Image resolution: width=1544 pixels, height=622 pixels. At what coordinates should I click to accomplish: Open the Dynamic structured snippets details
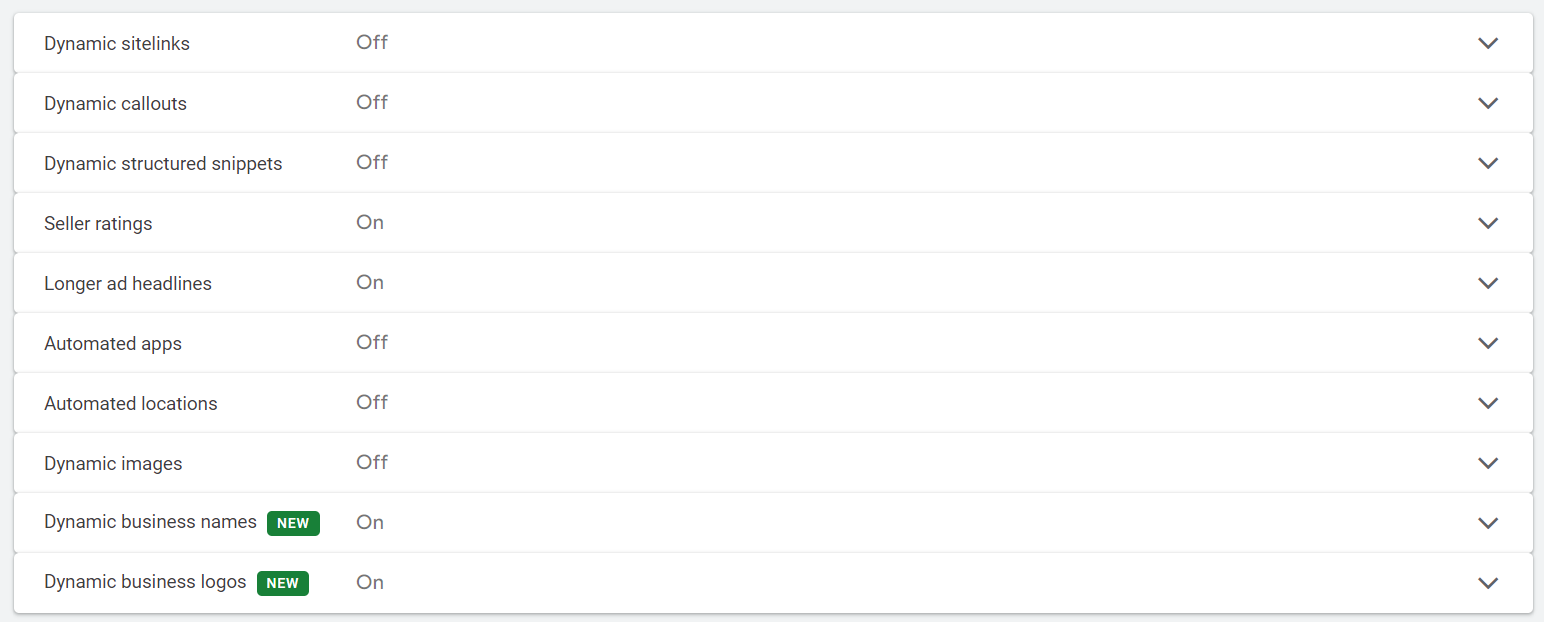(x=1488, y=163)
